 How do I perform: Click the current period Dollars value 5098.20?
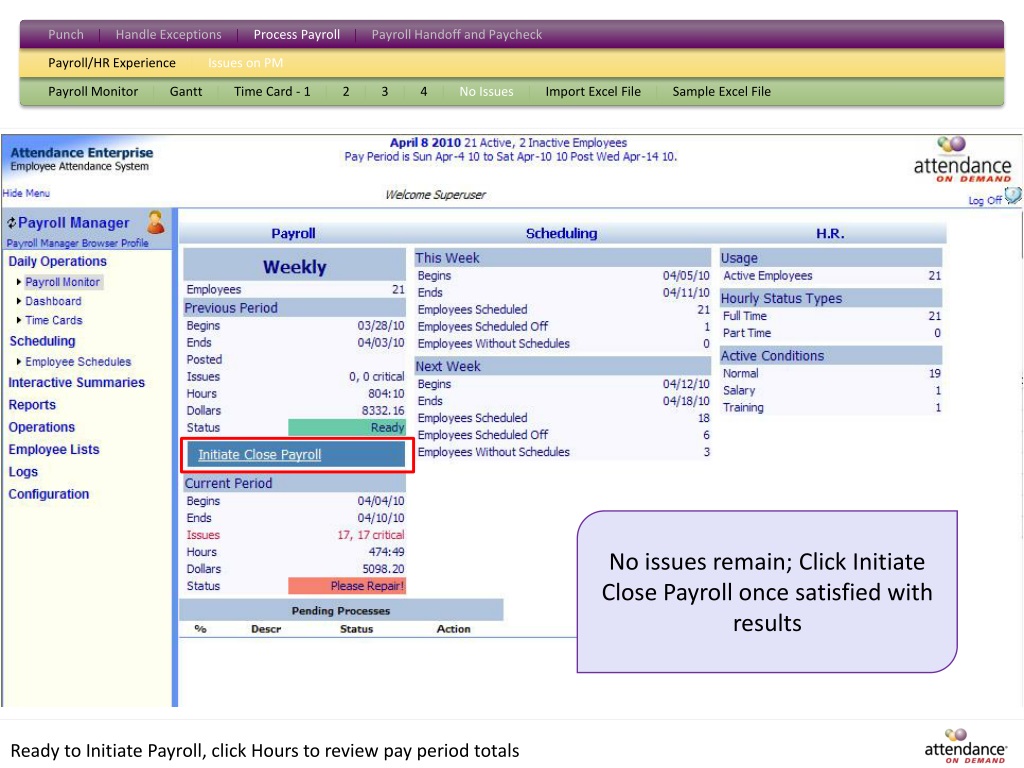[x=383, y=569]
